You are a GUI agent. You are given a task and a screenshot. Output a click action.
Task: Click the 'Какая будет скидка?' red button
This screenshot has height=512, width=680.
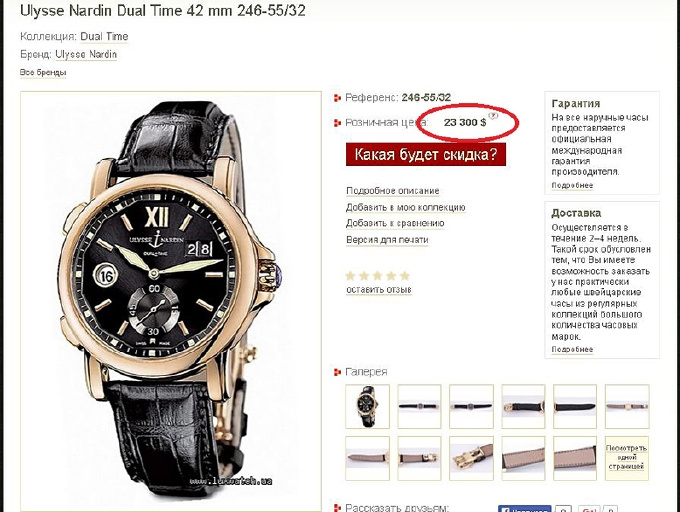pyautogui.click(x=426, y=155)
